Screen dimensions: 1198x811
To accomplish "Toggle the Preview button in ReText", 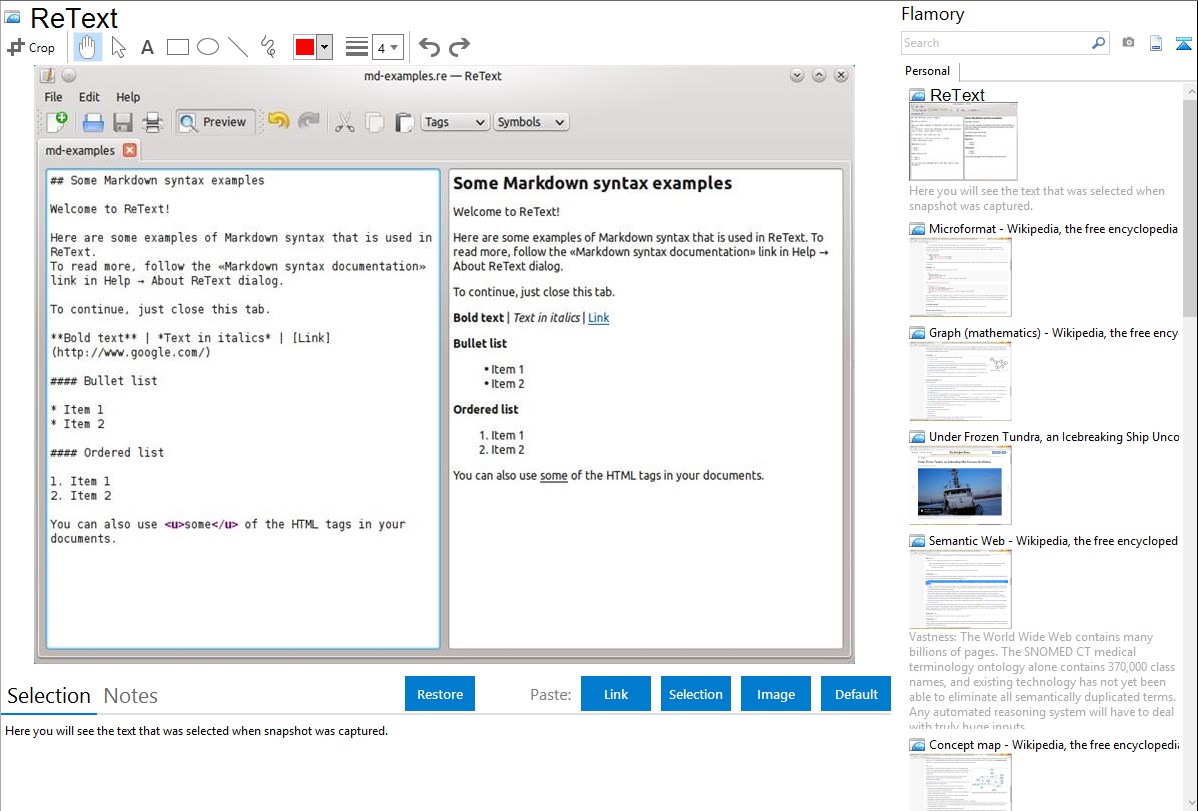I will (214, 122).
